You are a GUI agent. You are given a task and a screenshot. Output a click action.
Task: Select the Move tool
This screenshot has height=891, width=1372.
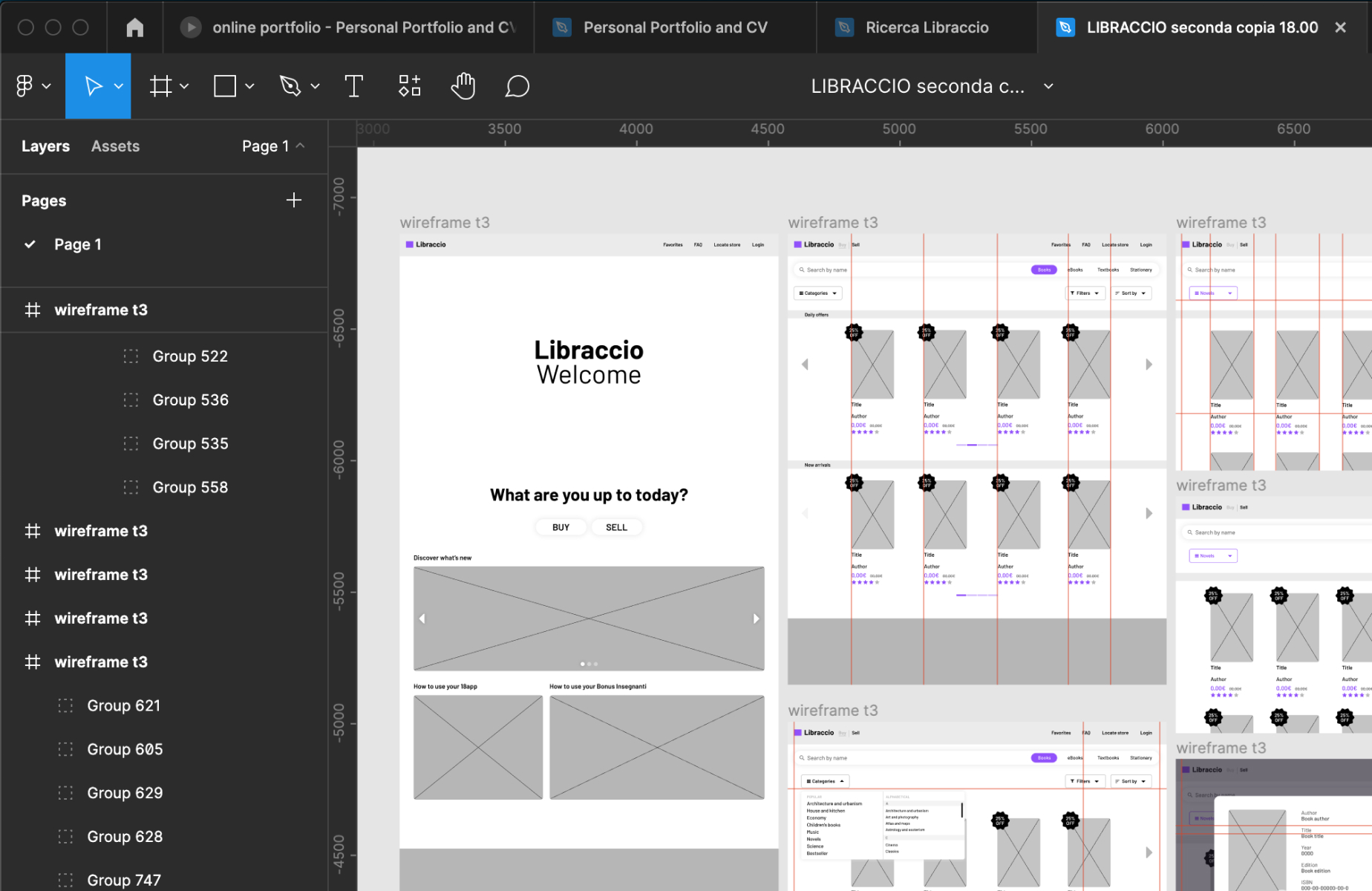94,86
